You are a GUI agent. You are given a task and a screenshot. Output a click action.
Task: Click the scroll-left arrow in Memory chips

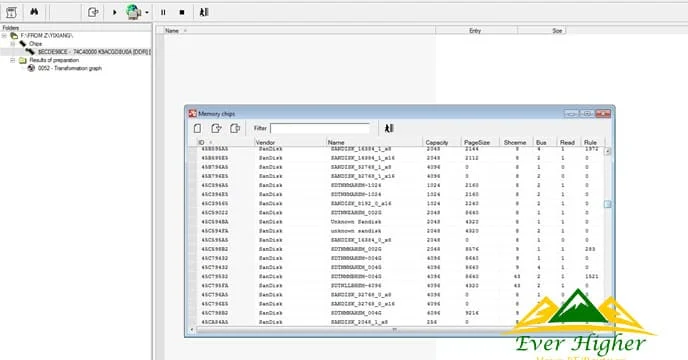click(x=192, y=330)
